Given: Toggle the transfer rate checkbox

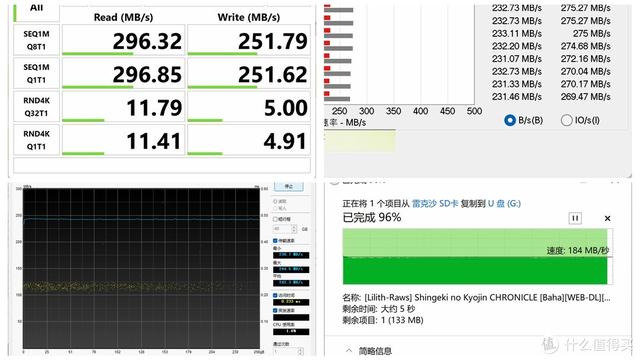Looking at the screenshot, I should (276, 240).
